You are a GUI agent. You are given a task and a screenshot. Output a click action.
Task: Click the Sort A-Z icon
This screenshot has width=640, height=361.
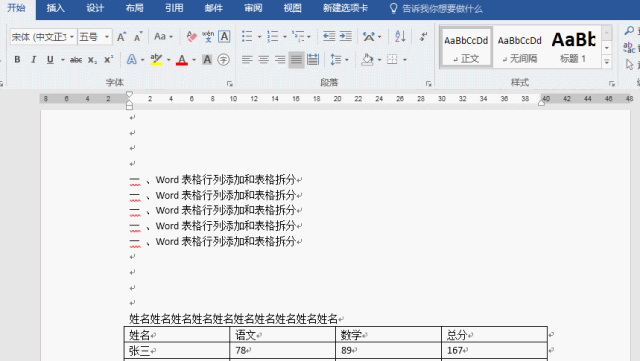[400, 37]
